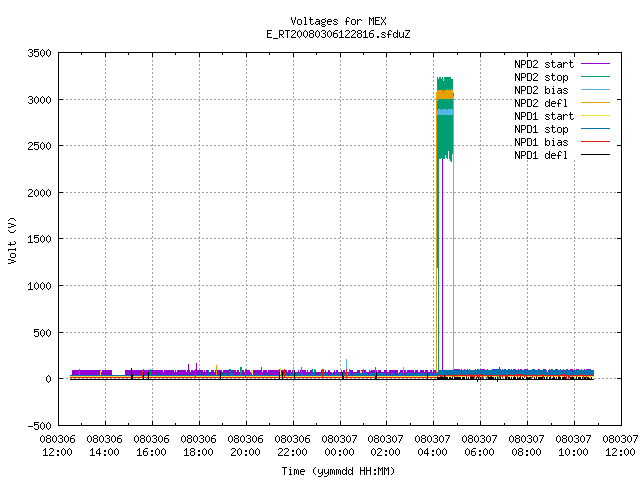Image resolution: width=640 pixels, height=480 pixels.
Task: Click the 'NPD2 start' legend label
Action: (x=544, y=64)
